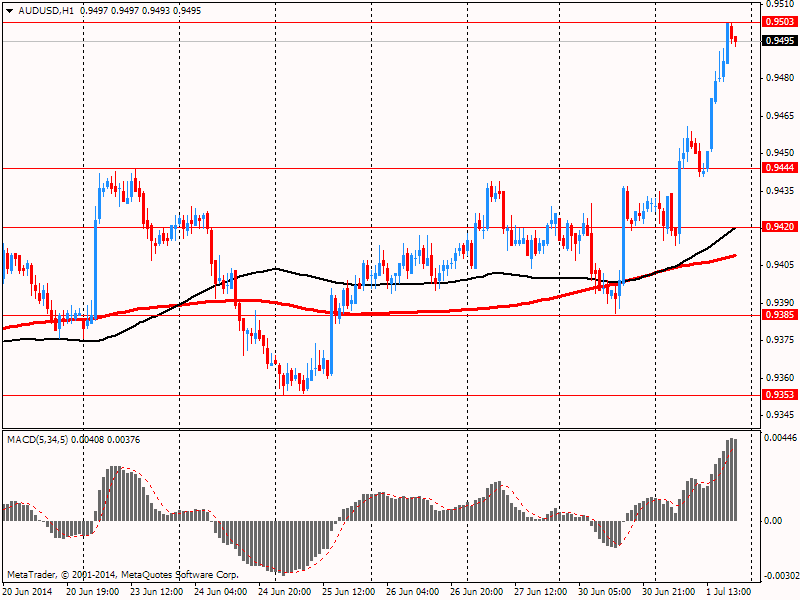Click the 20 Jun 2014 time label
Viewport: 800px width, 600px height.
tap(28, 592)
